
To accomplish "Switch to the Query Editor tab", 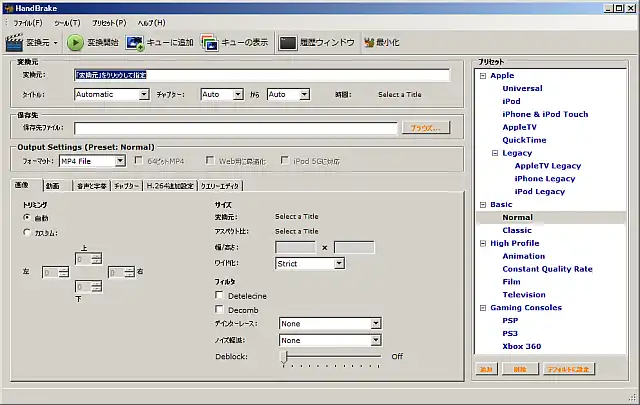I will pyautogui.click(x=220, y=186).
